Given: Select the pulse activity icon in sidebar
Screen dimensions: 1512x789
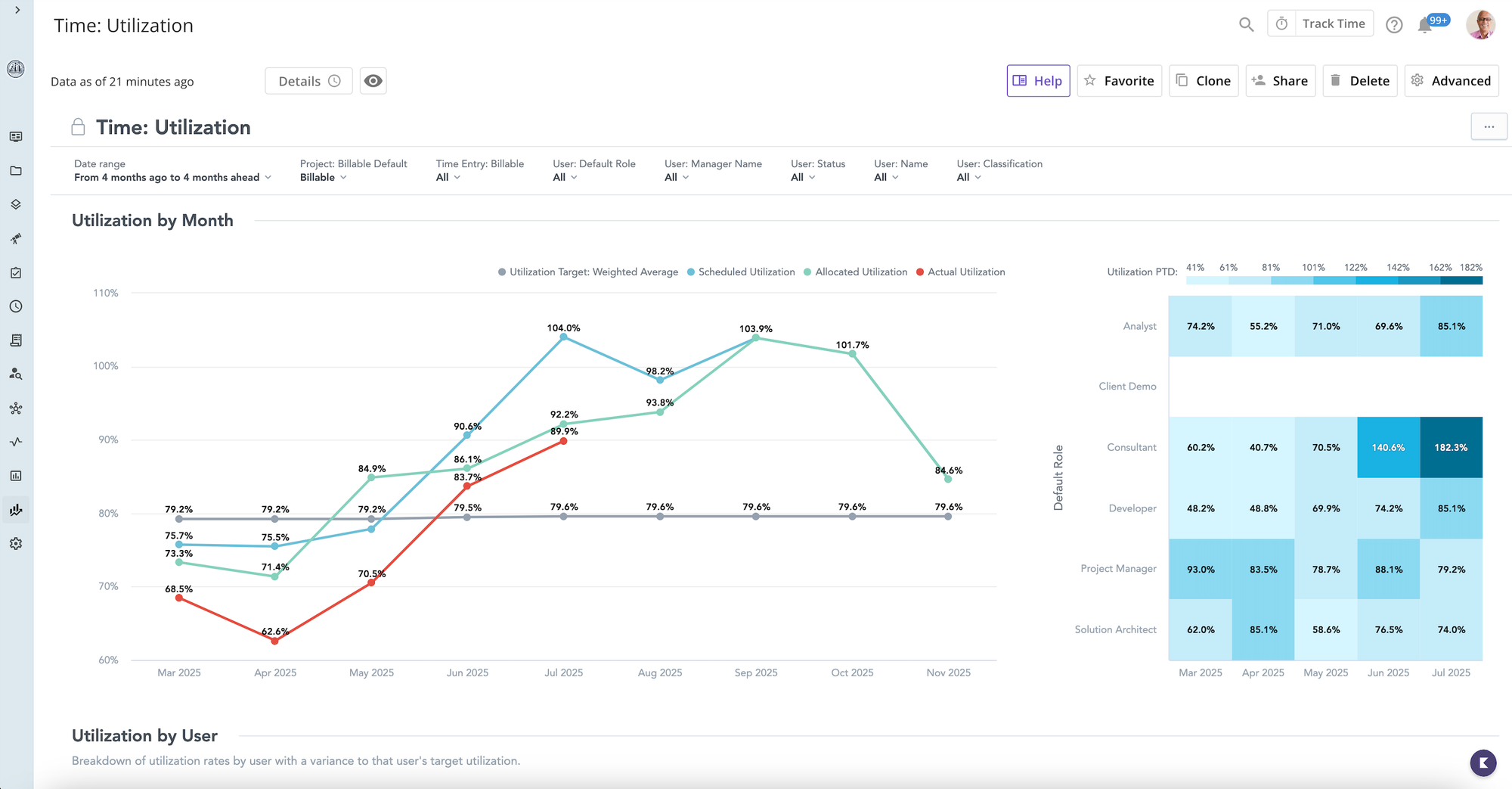Looking at the screenshot, I should point(16,442).
